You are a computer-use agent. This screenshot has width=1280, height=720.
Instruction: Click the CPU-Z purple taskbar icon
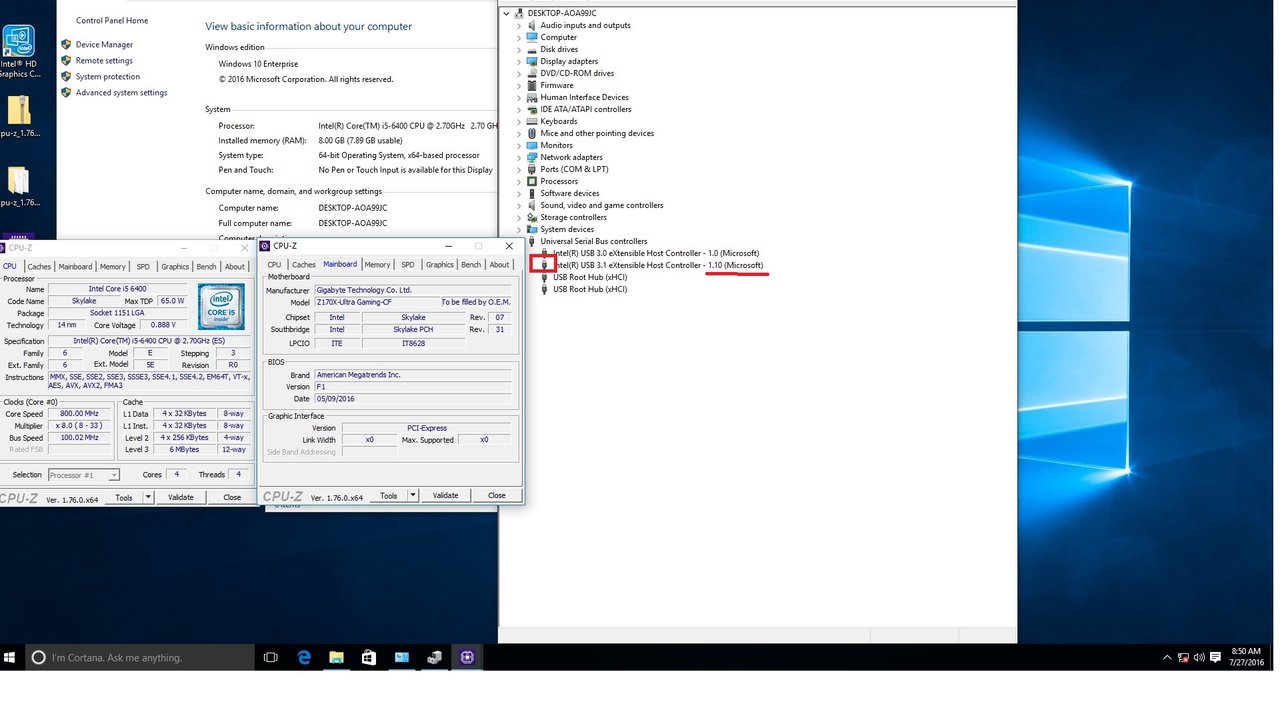coord(467,657)
